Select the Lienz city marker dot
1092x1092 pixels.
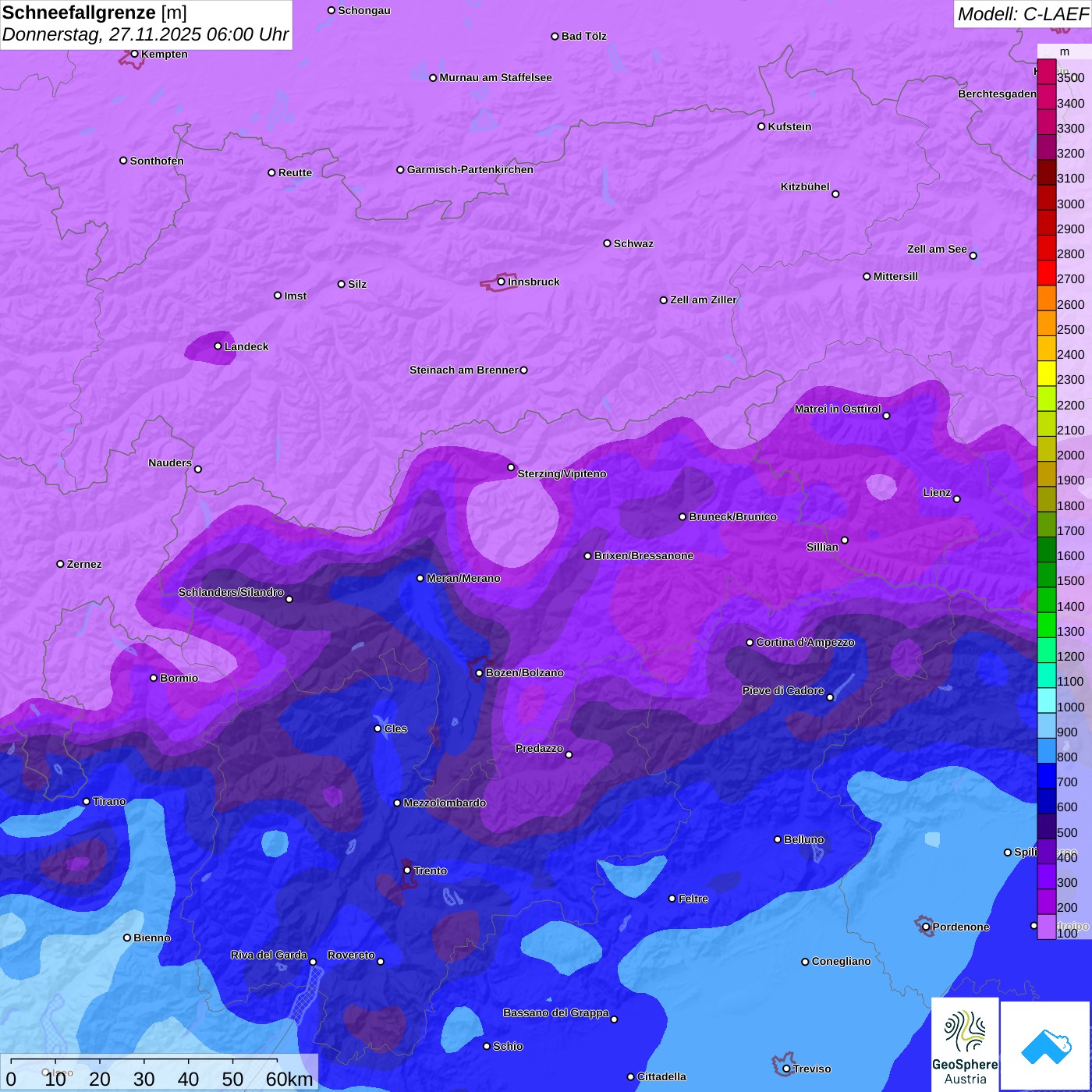[x=957, y=499]
